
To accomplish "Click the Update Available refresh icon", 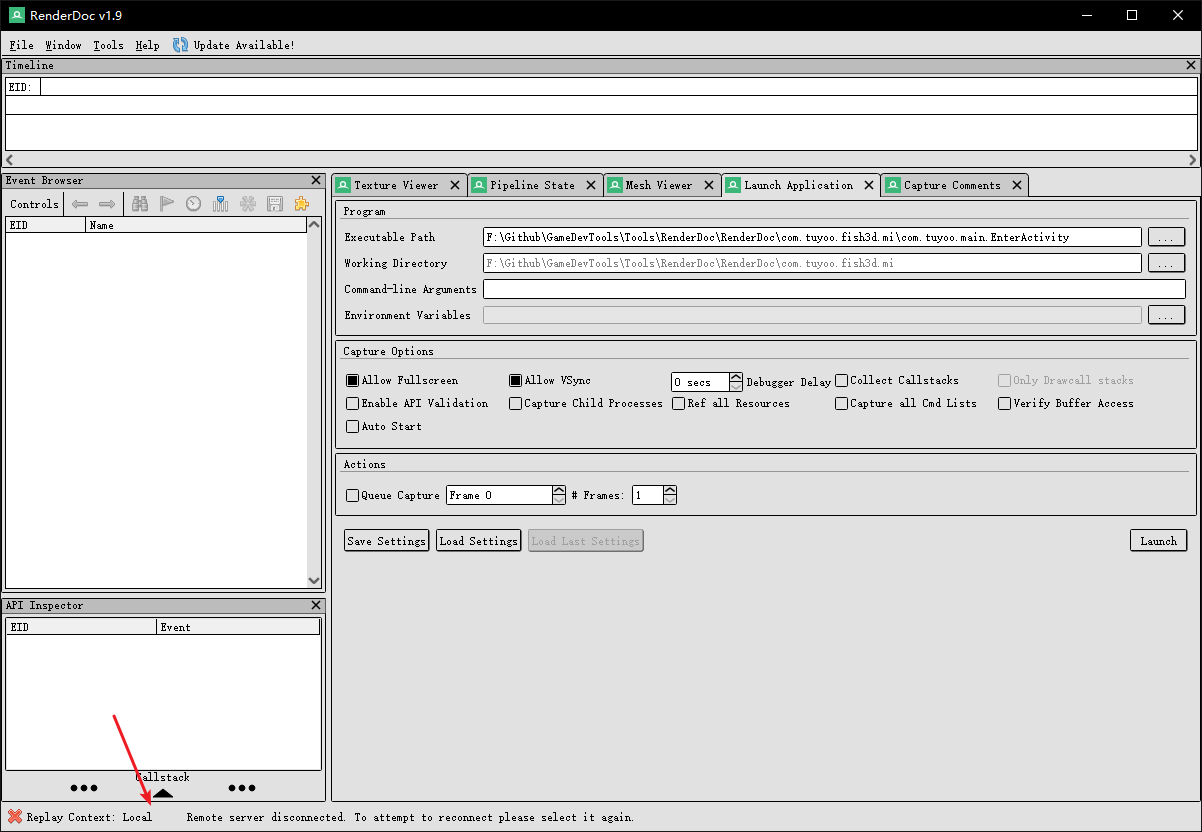I will 180,44.
